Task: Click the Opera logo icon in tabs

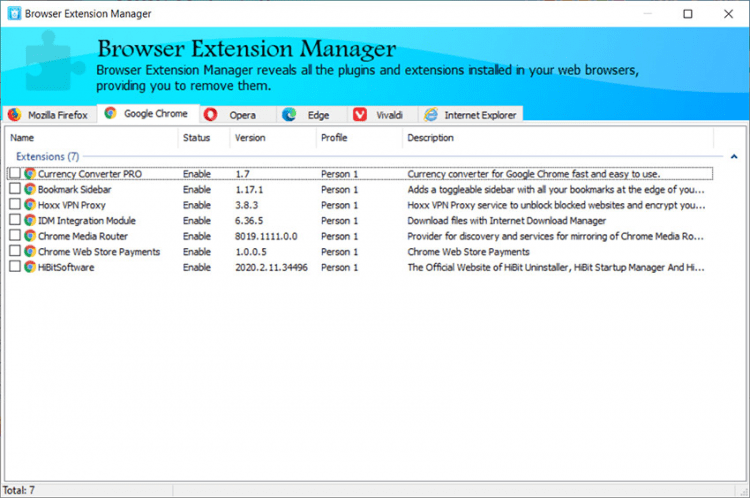Action: click(210, 114)
